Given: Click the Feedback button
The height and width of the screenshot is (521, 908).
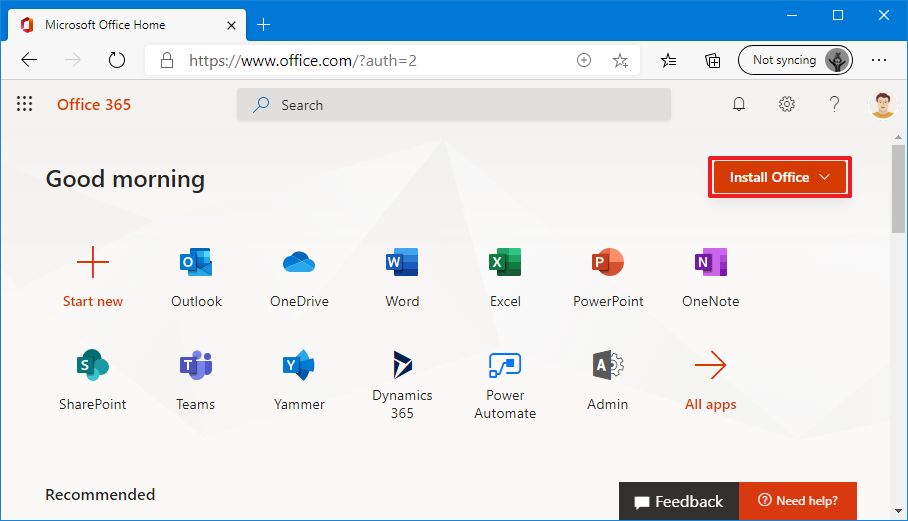Looking at the screenshot, I should click(678, 501).
